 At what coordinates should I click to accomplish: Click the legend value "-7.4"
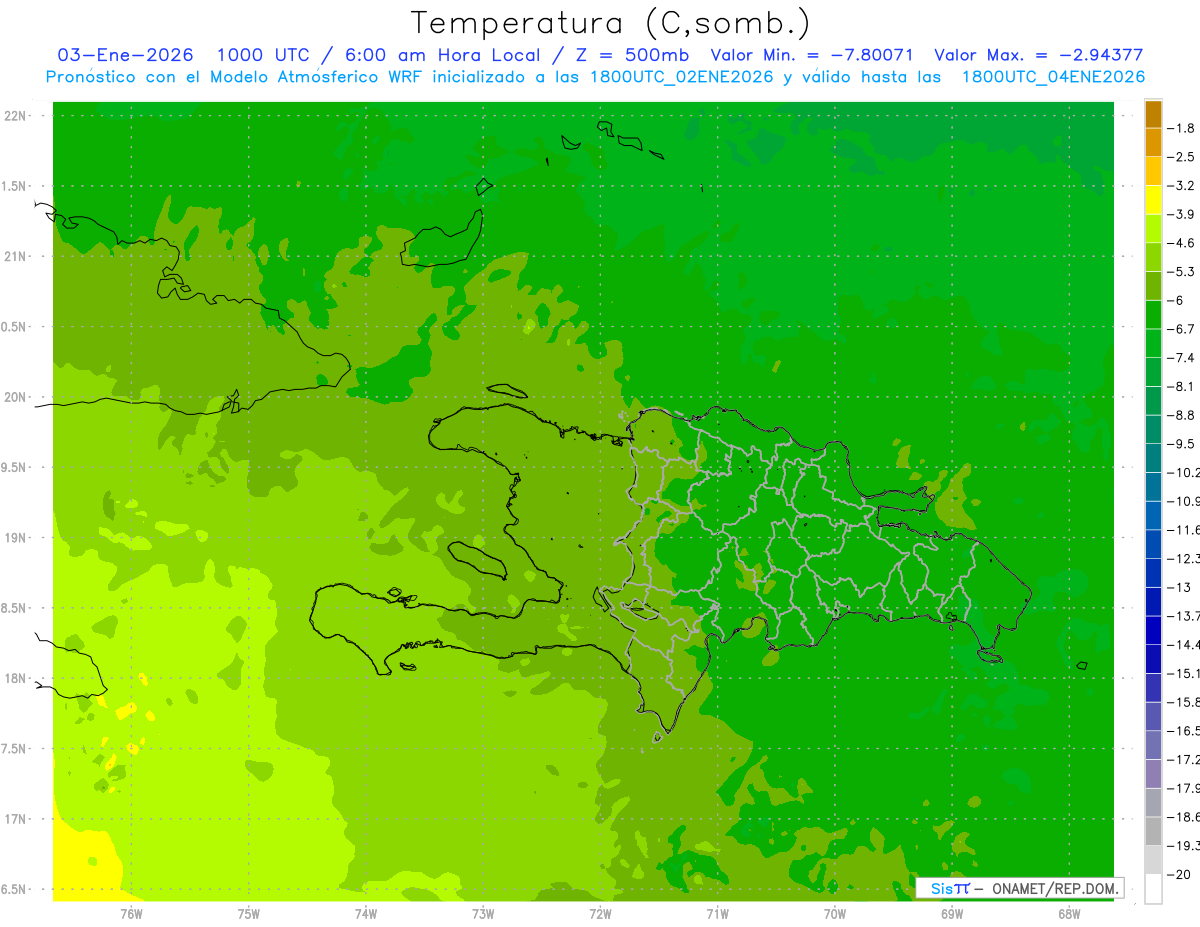1181,358
